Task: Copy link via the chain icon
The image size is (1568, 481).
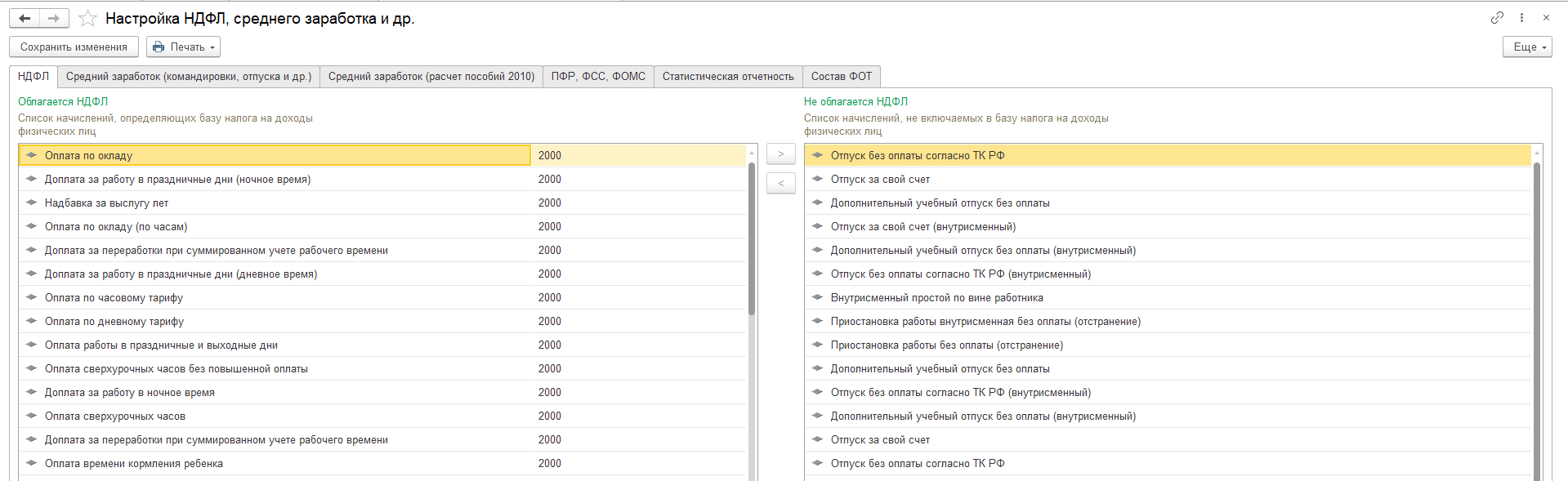Action: point(1497,17)
